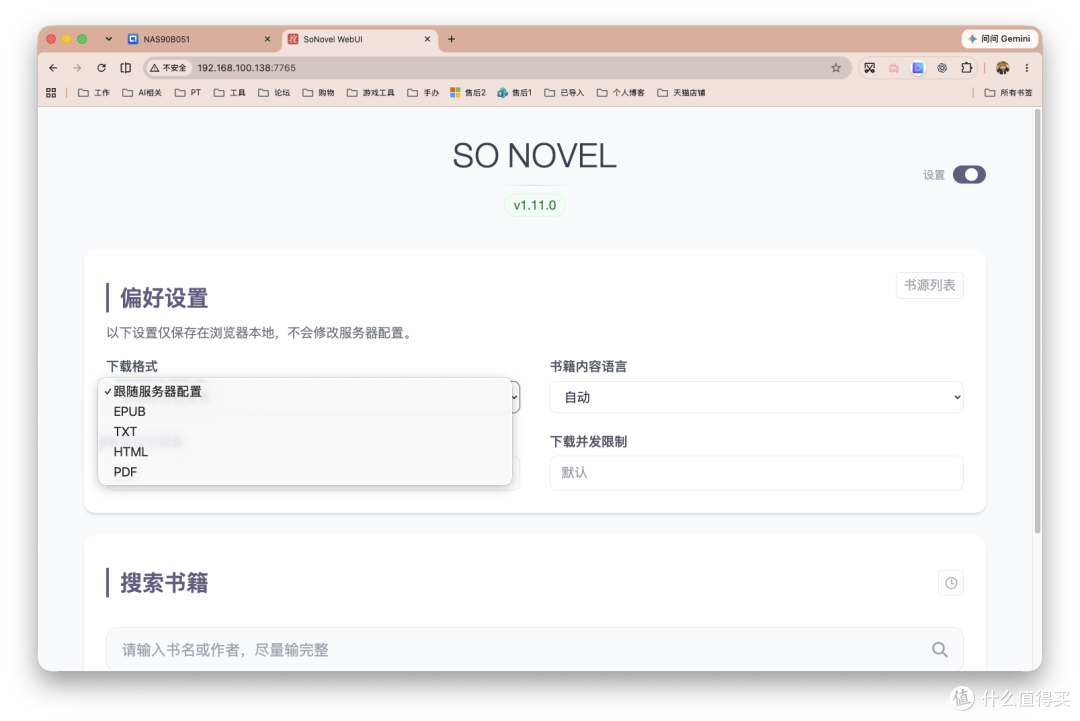Focus the book search input field
The image size is (1080, 721).
click(x=534, y=649)
